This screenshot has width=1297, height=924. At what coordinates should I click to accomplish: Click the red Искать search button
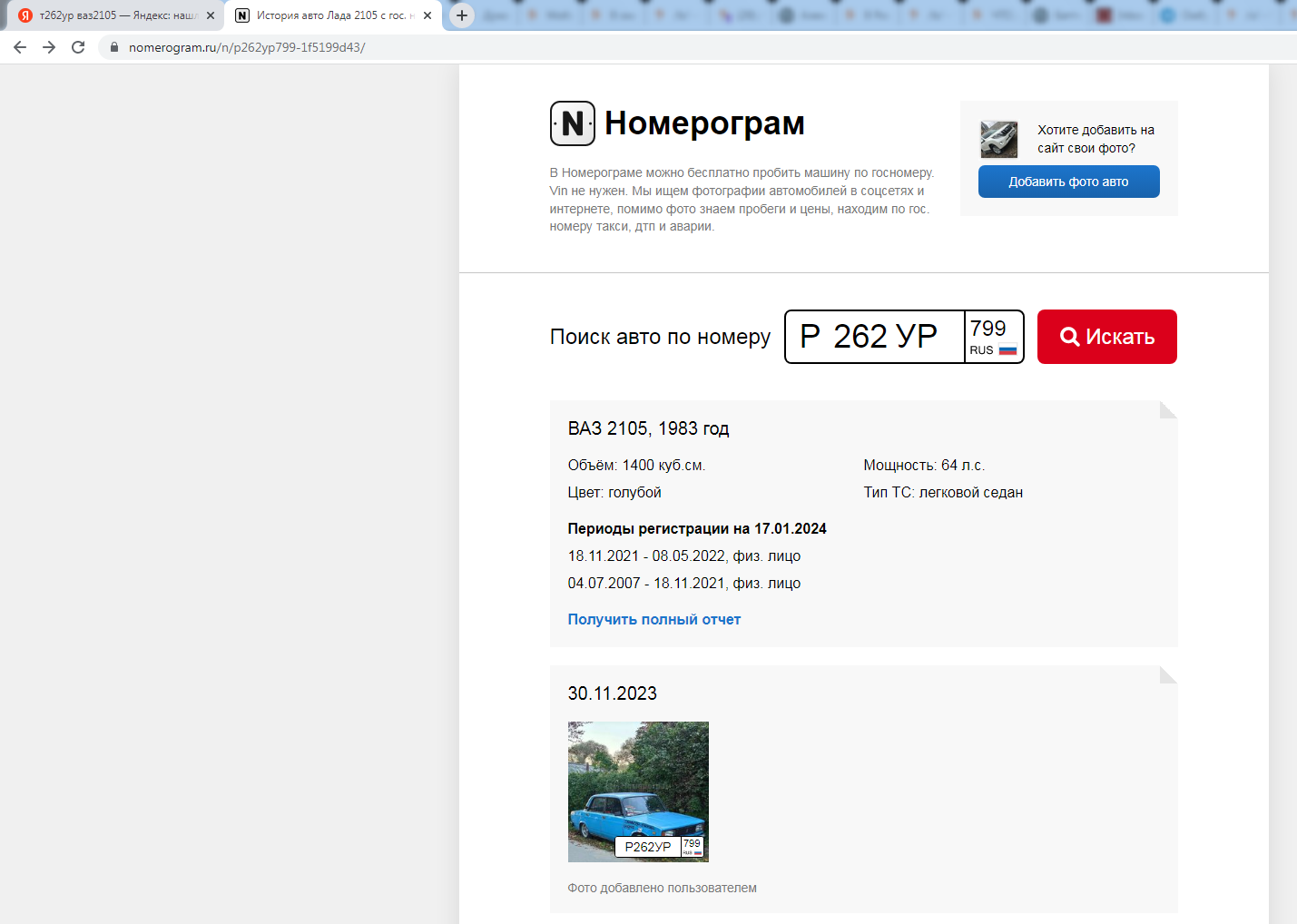tap(1107, 337)
